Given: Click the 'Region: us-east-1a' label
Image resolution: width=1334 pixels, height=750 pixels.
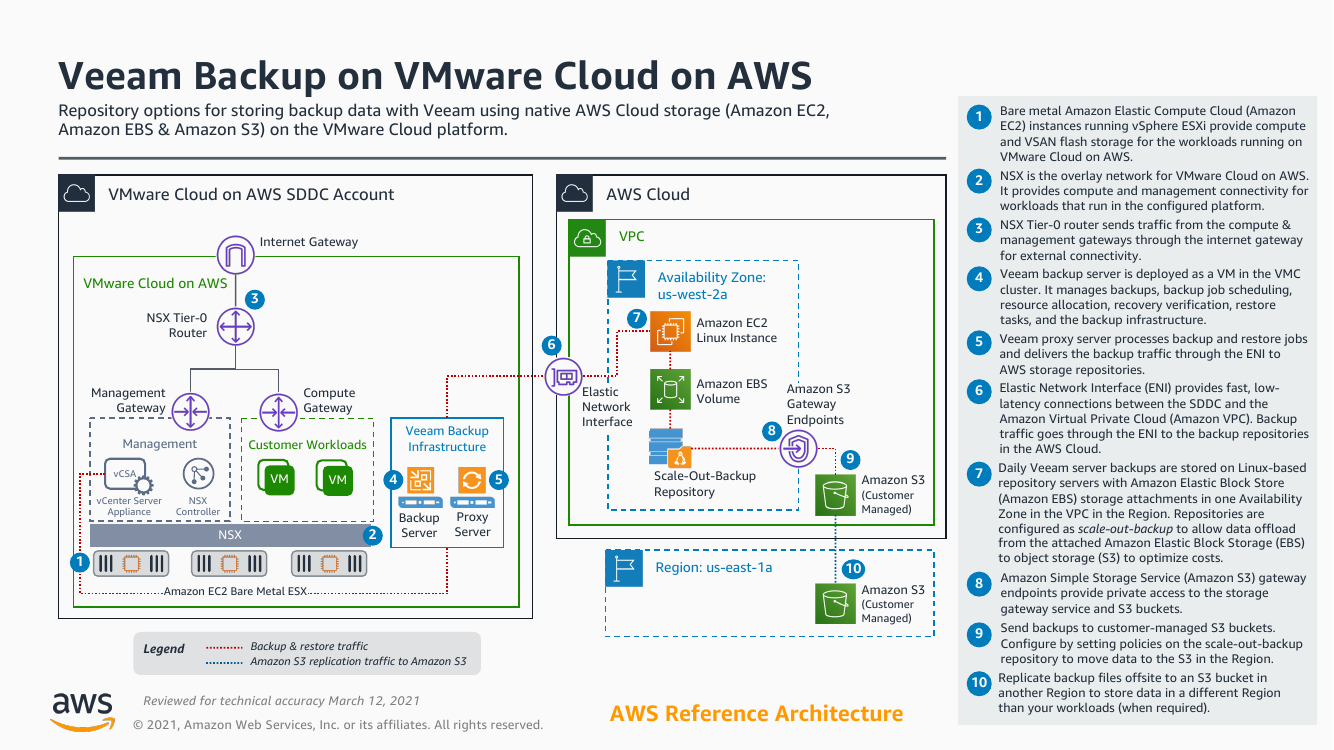Looking at the screenshot, I should (x=714, y=567).
